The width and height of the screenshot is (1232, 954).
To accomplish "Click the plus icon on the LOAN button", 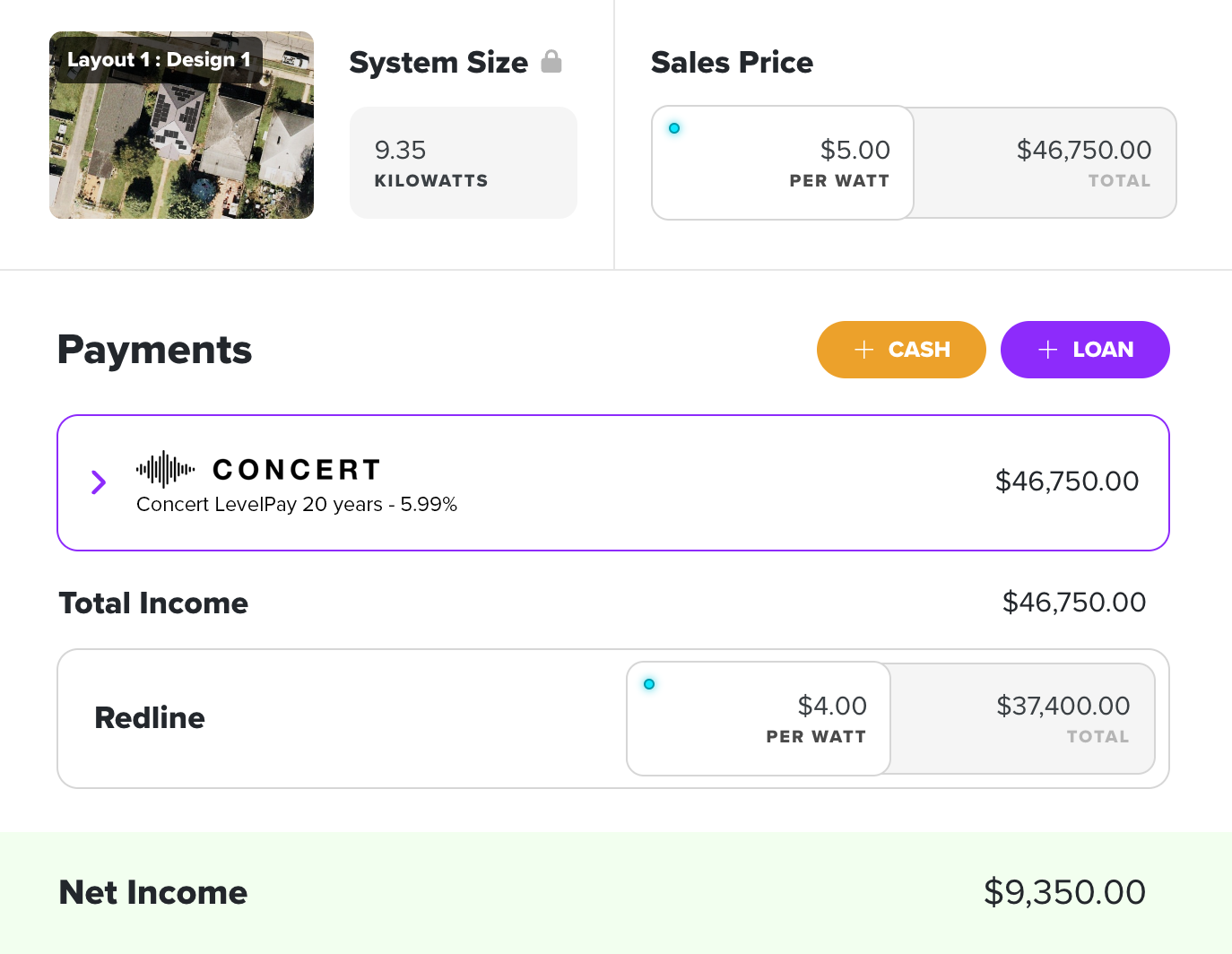I will point(1048,350).
